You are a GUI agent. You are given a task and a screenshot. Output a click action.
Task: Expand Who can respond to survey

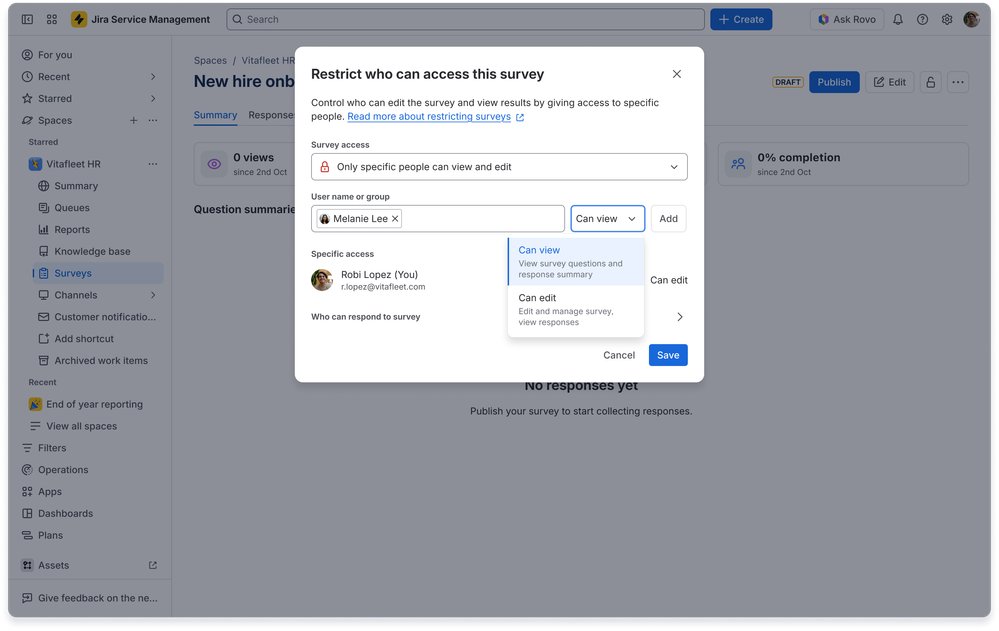tap(679, 316)
